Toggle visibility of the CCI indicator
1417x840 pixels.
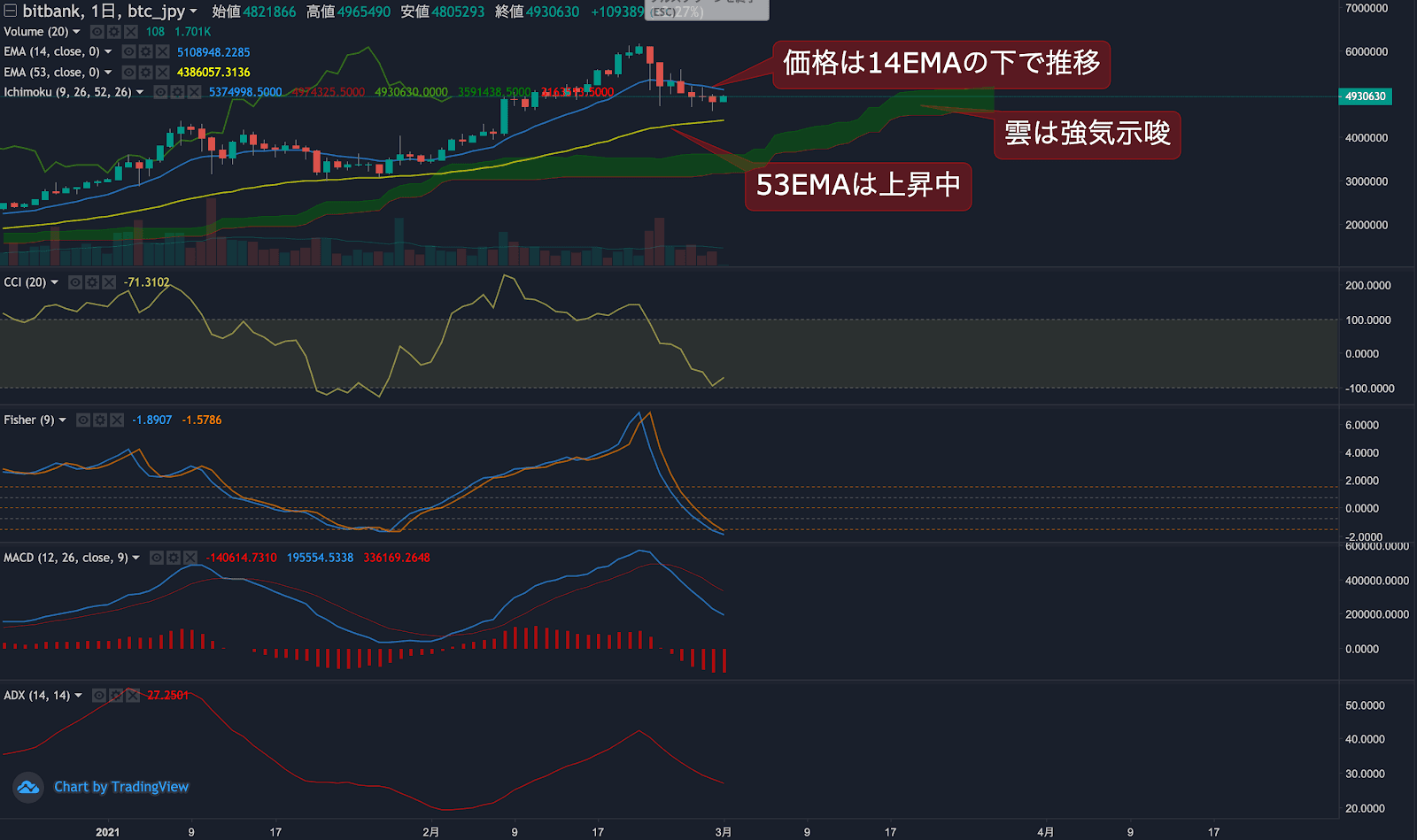75,282
